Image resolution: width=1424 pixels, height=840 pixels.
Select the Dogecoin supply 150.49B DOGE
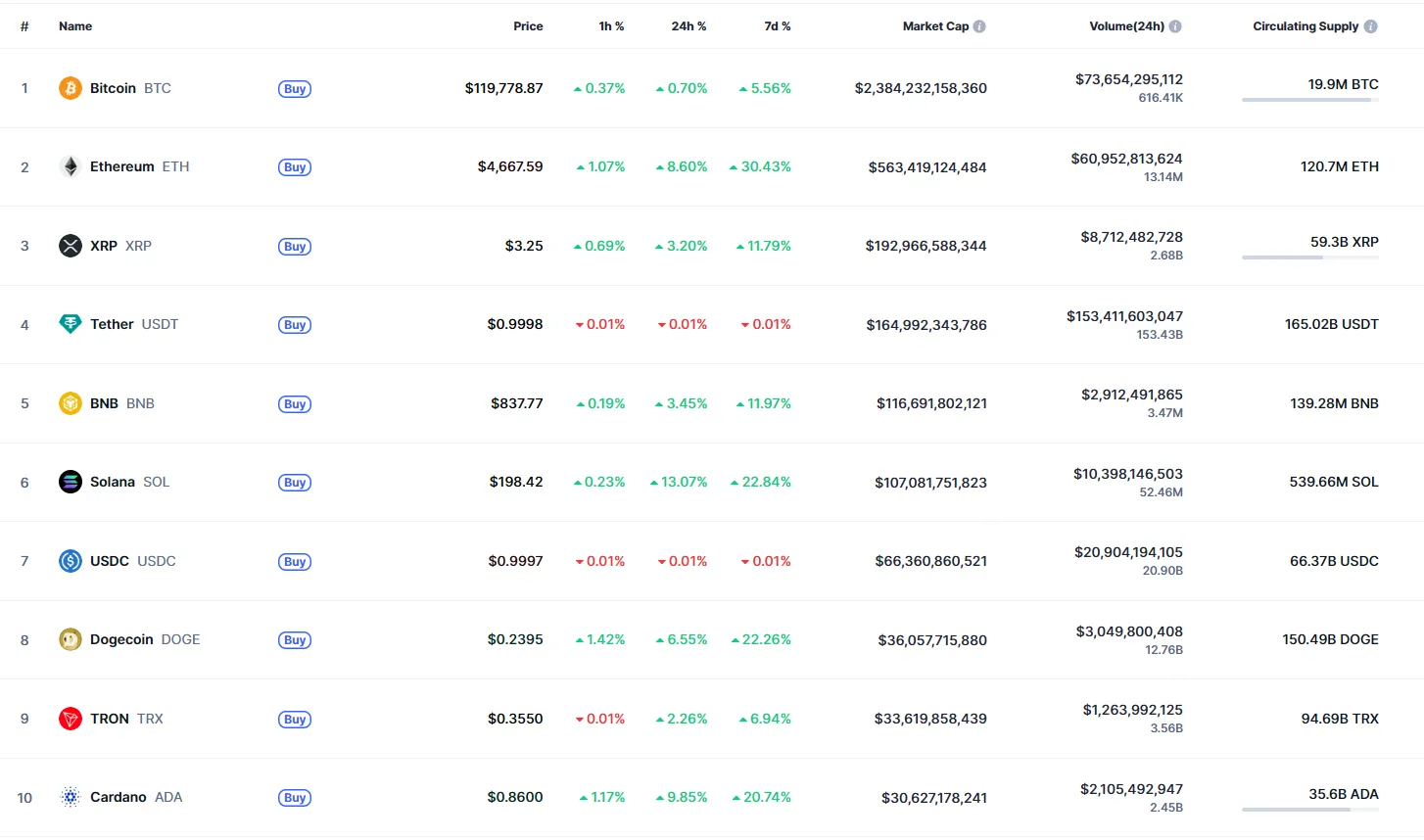point(1330,639)
